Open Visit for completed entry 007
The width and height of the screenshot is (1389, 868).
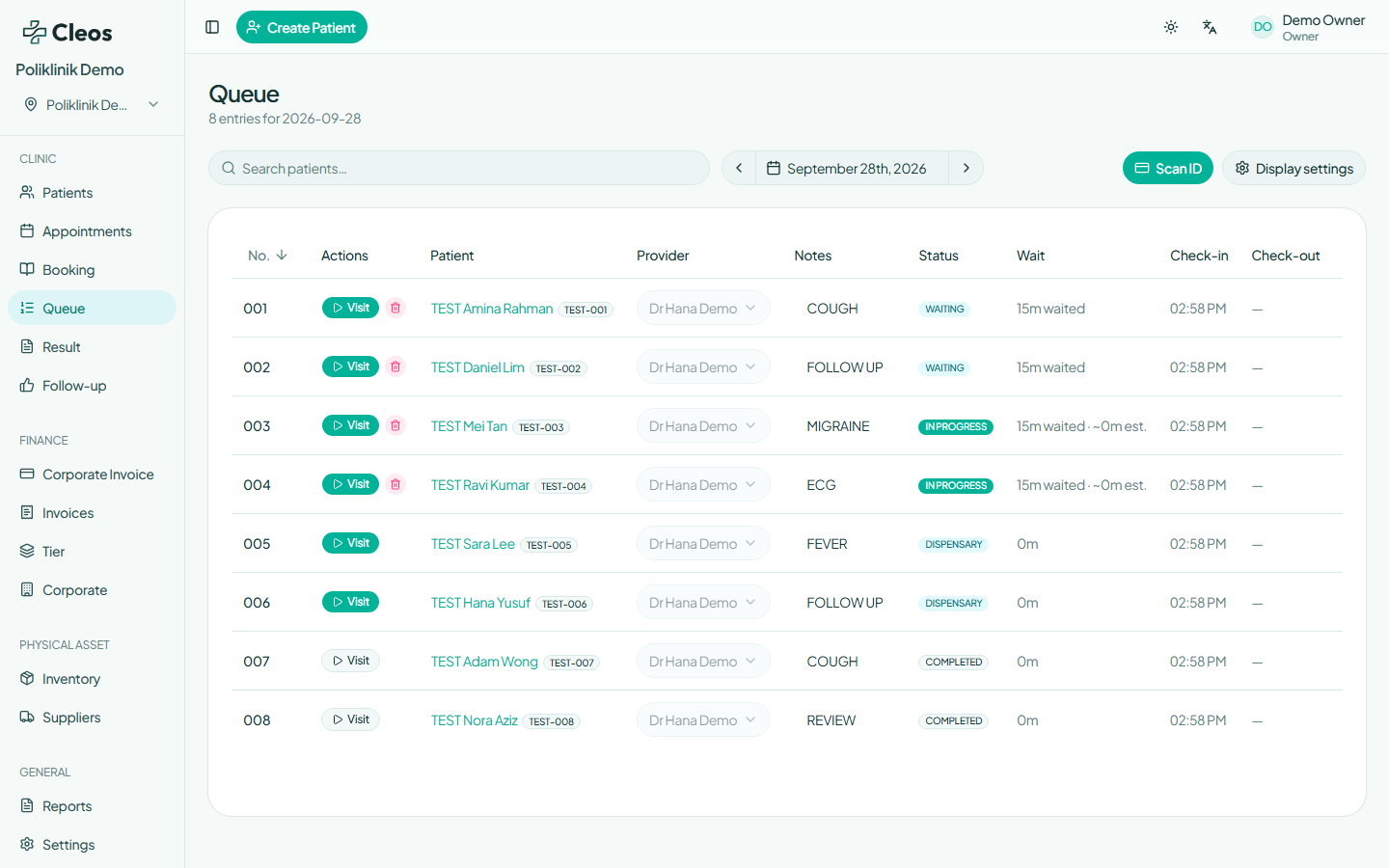click(350, 661)
